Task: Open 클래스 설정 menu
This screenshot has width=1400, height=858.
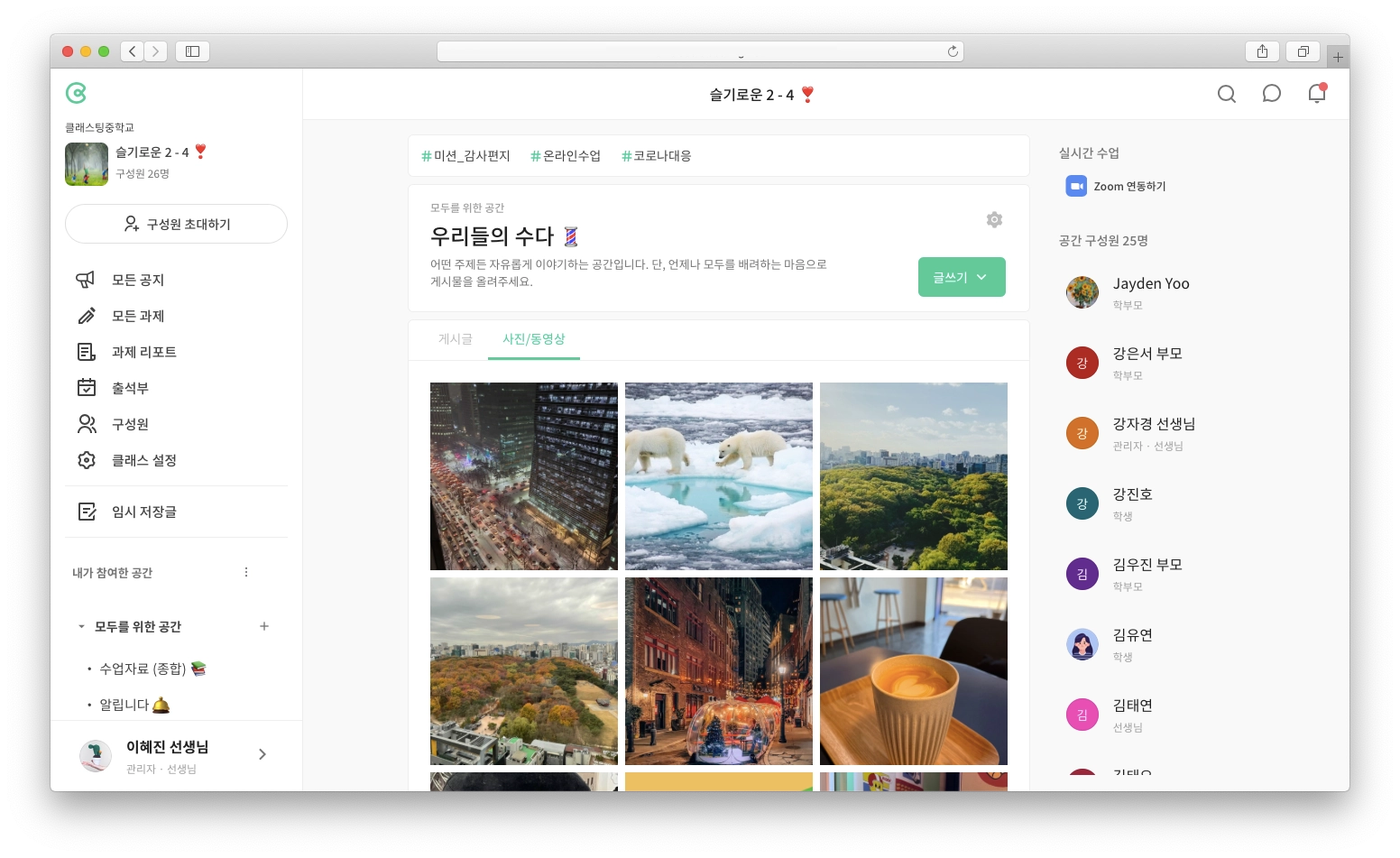Action: (x=144, y=460)
